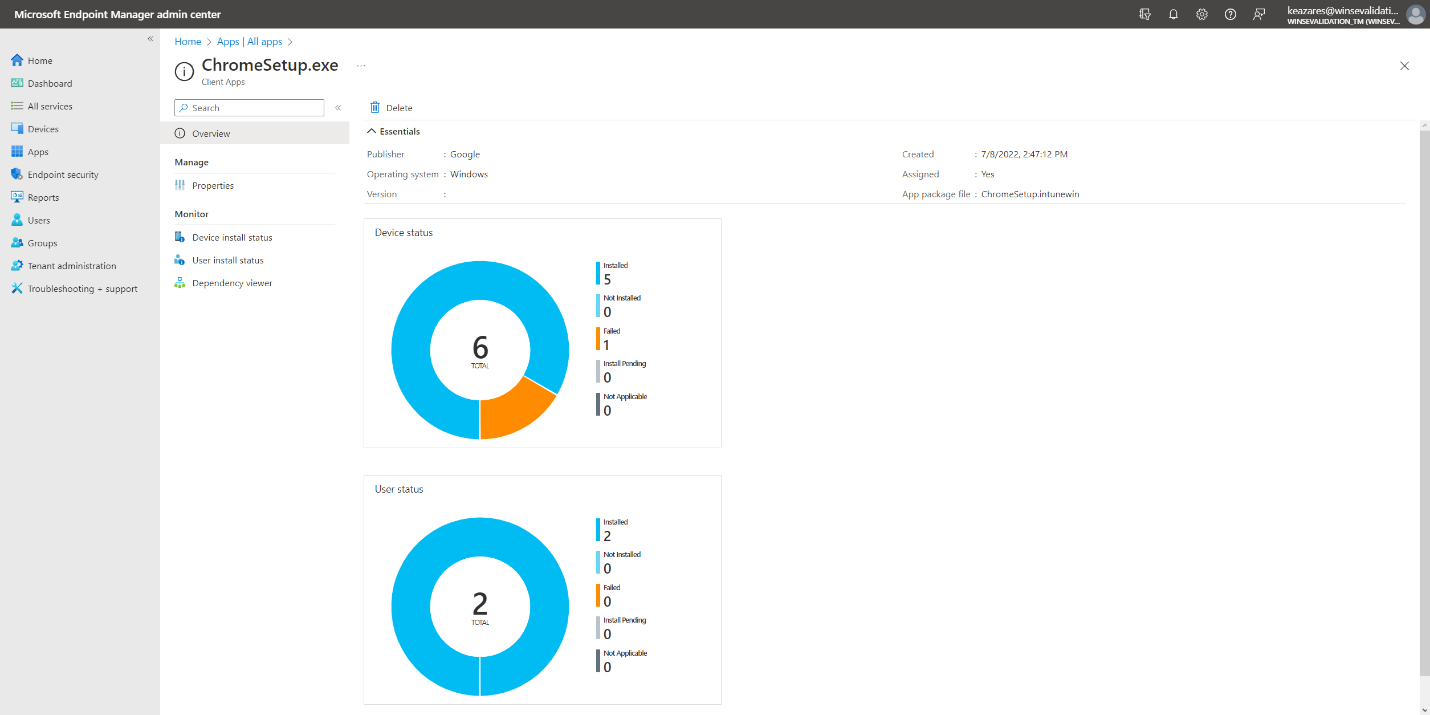Click the Devices icon in sidebar

pyautogui.click(x=17, y=129)
